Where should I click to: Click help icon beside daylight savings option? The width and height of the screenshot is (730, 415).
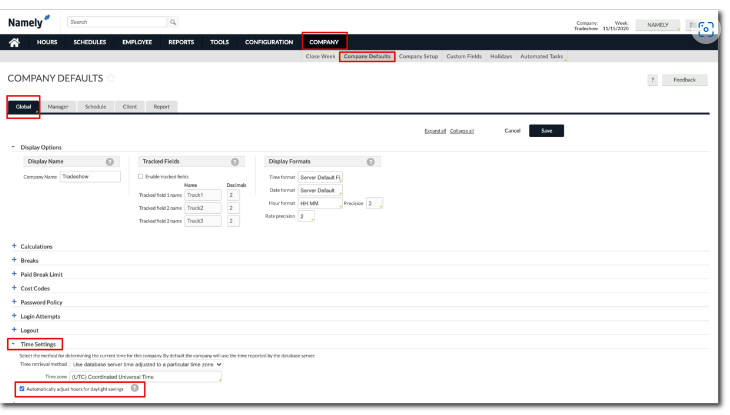[x=133, y=388]
